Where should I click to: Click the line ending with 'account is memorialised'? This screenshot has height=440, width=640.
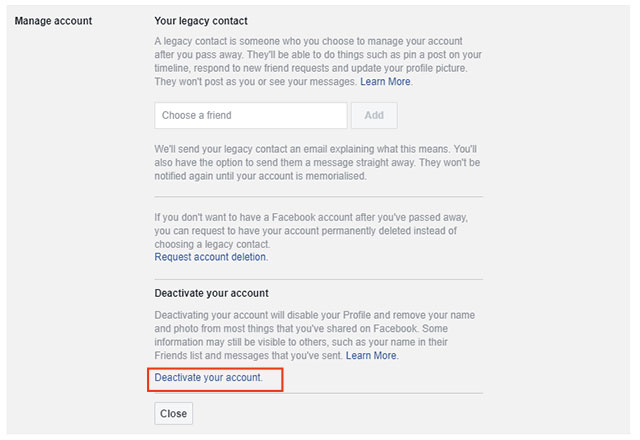click(x=260, y=176)
